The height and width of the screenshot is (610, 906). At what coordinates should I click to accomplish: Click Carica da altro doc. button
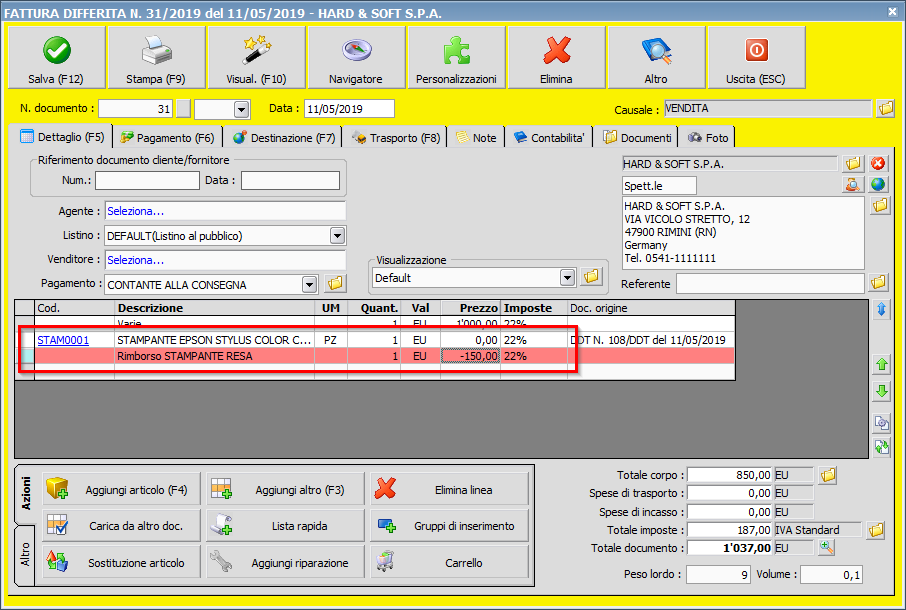(x=121, y=526)
